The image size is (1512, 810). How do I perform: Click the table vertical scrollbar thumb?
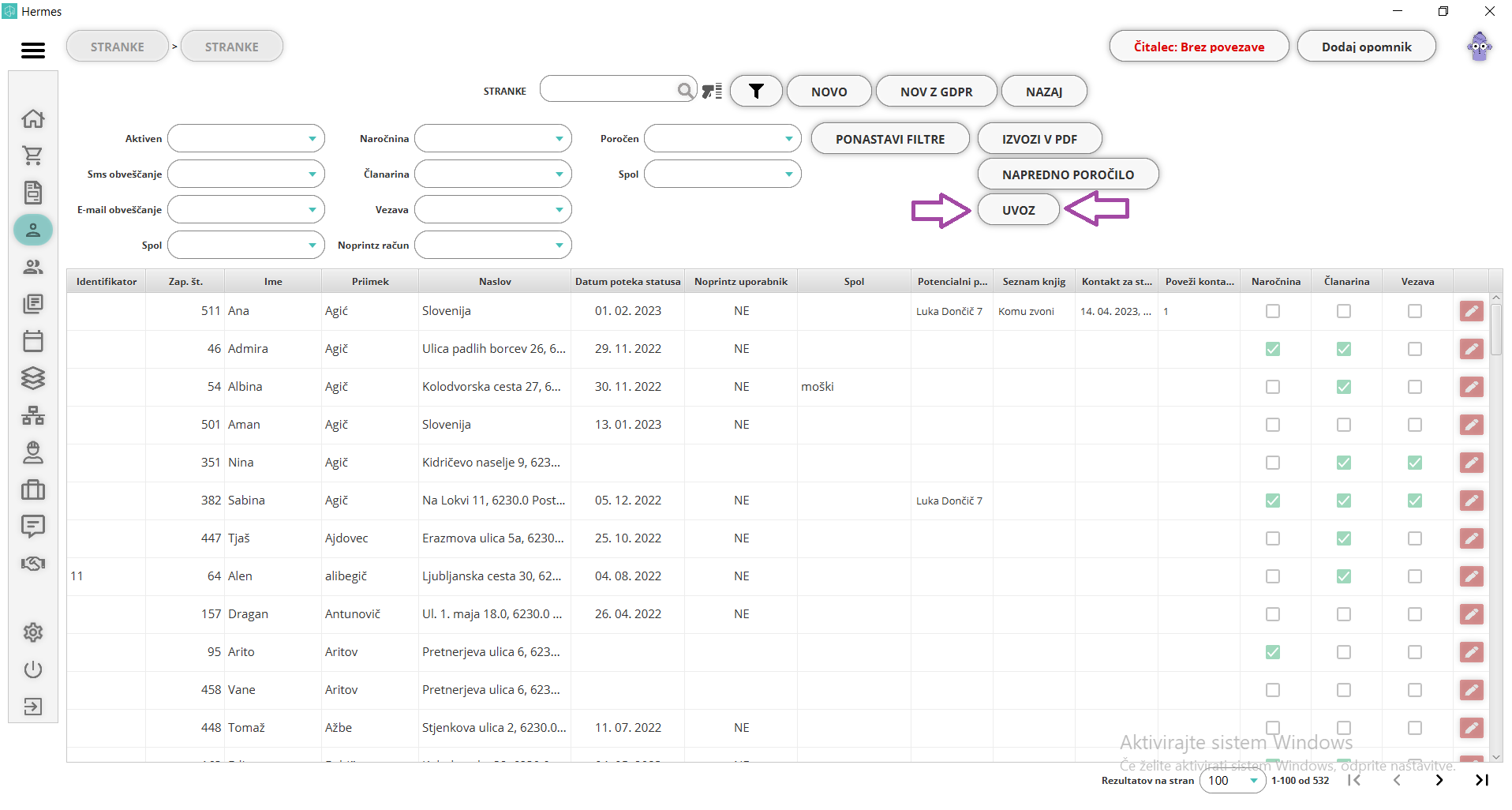pos(1496,330)
